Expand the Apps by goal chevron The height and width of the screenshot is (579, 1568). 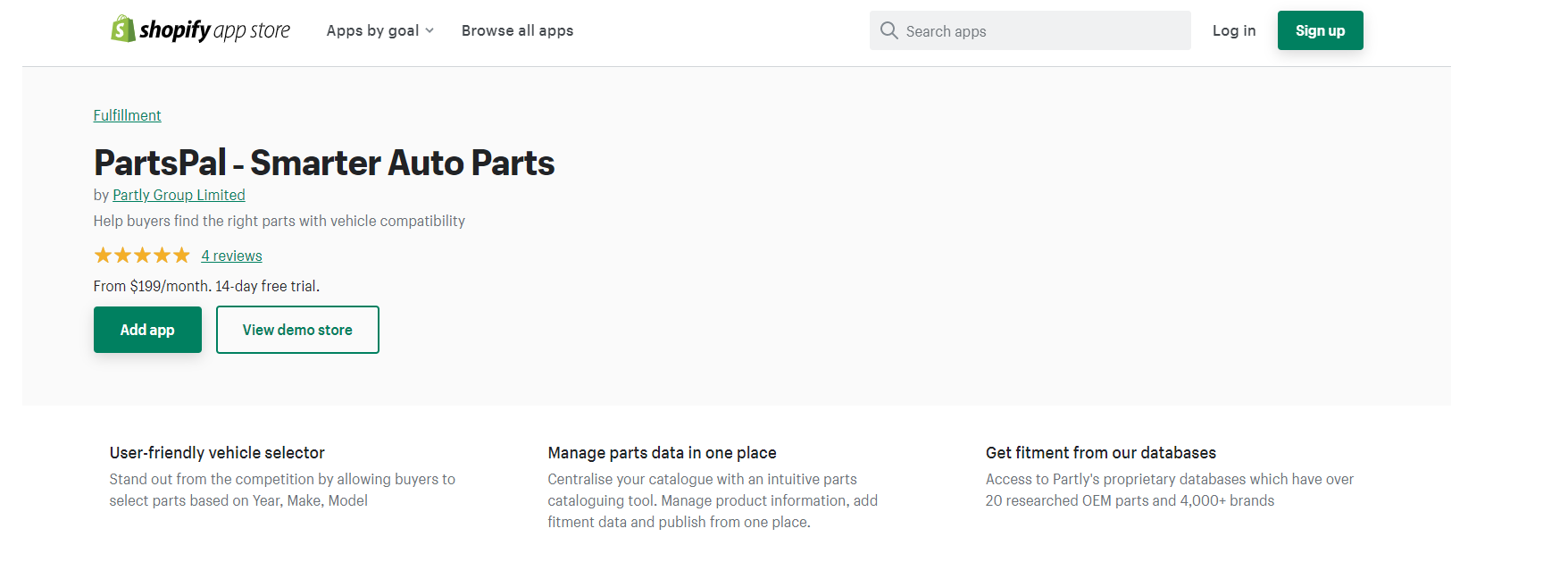(430, 30)
